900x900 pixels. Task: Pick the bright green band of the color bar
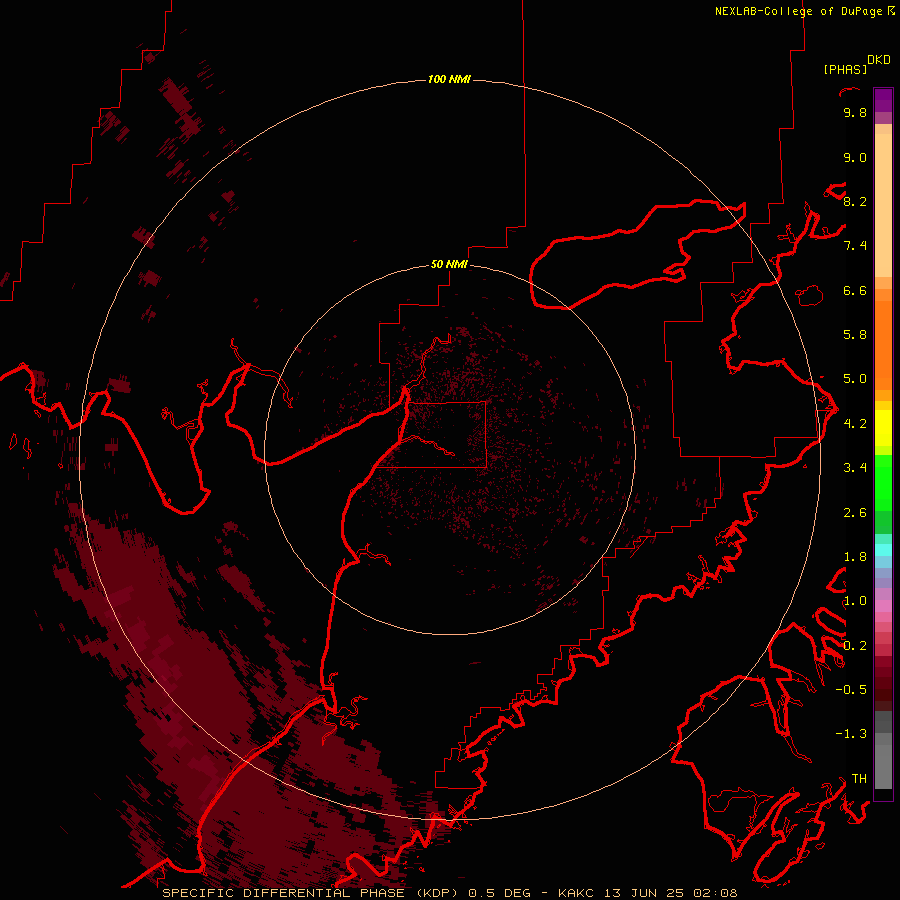883,482
